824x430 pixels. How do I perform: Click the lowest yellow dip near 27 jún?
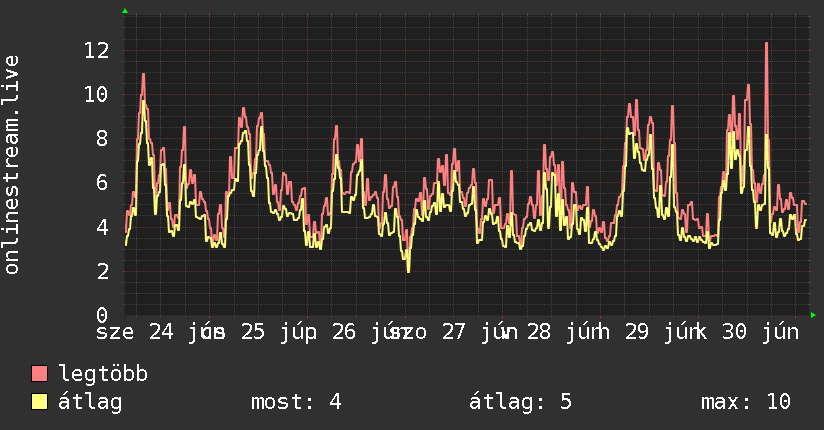408,270
